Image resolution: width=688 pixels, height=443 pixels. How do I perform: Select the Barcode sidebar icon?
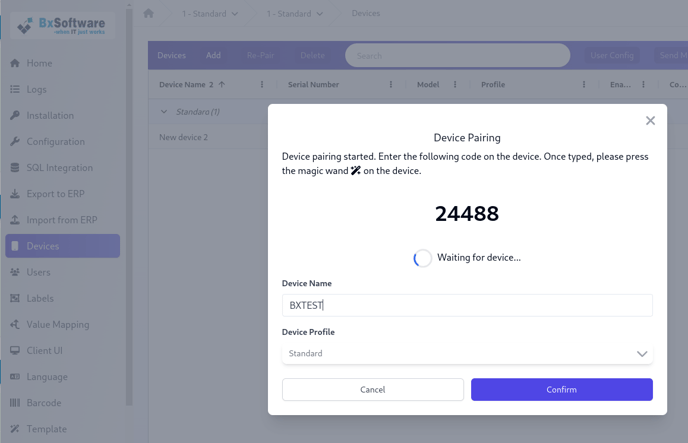[x=15, y=403]
